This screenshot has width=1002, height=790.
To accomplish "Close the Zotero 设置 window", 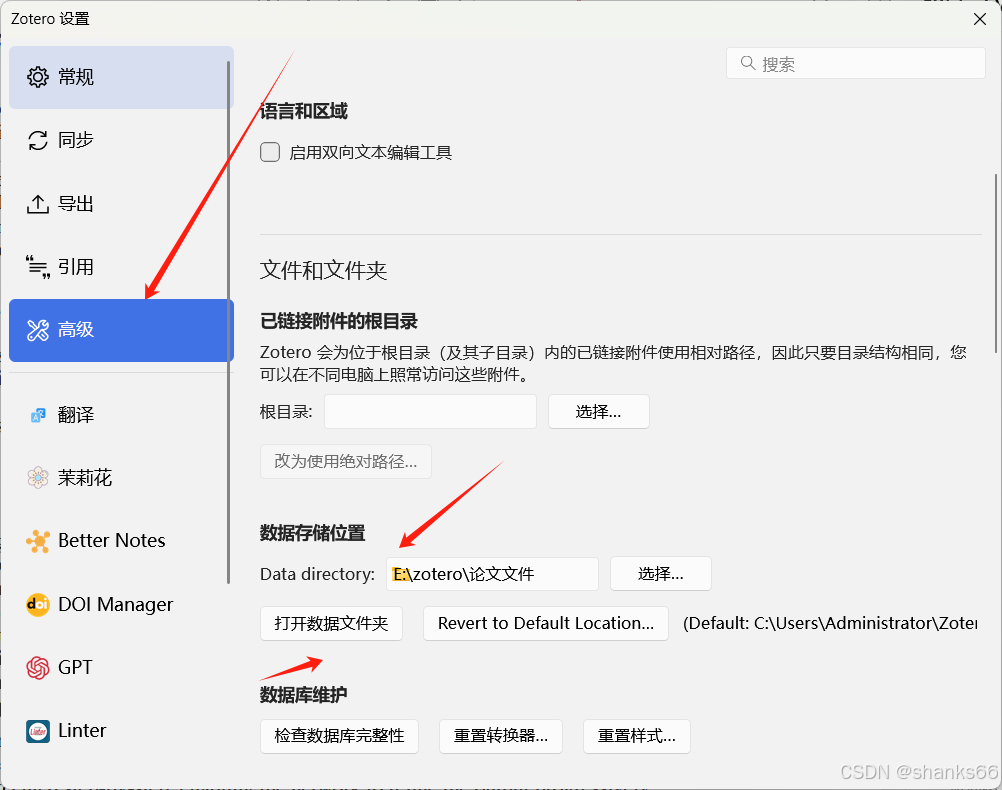I will click(980, 19).
